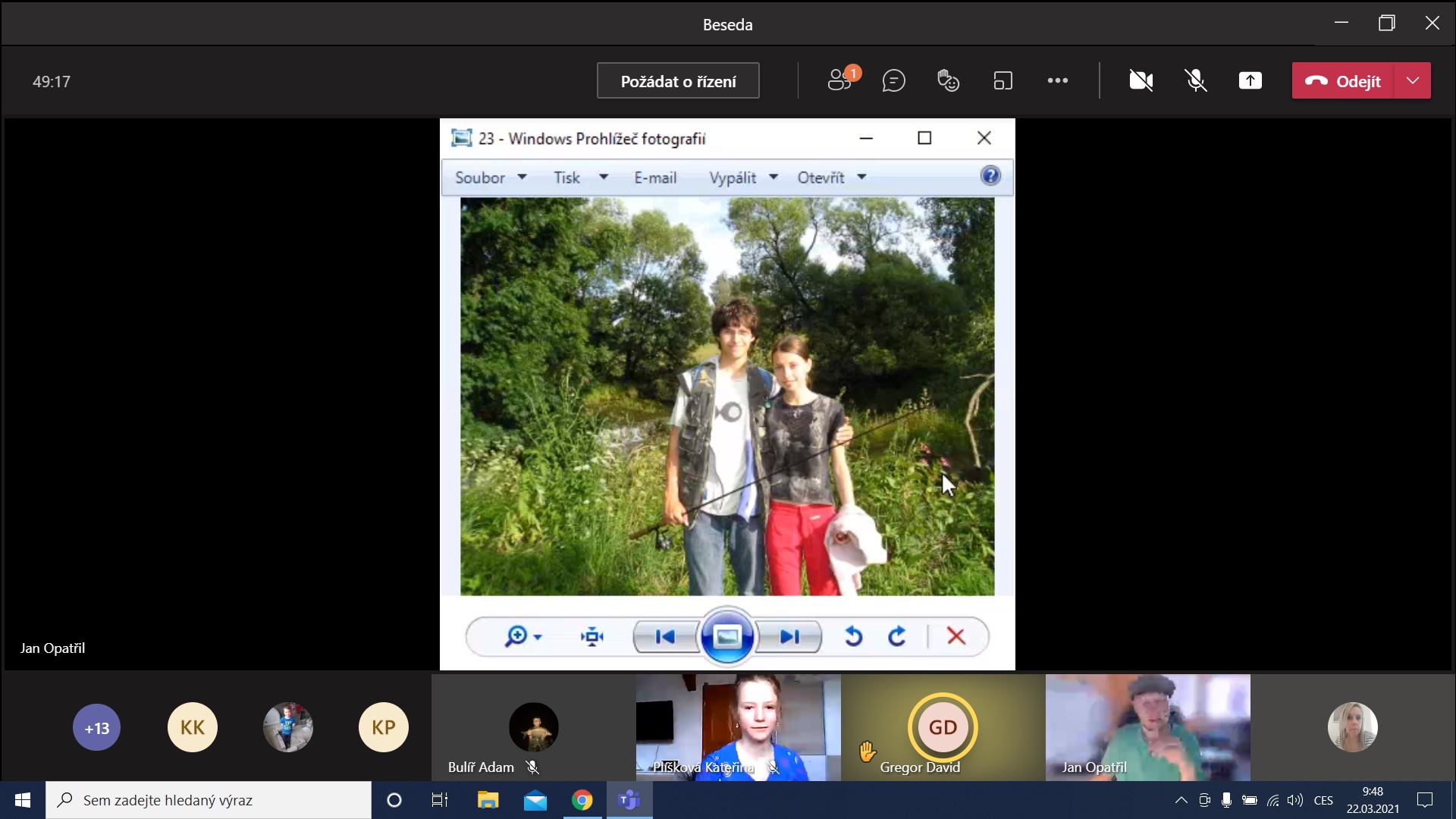Open the E-mail menu item
The width and height of the screenshot is (1456, 819).
[655, 177]
